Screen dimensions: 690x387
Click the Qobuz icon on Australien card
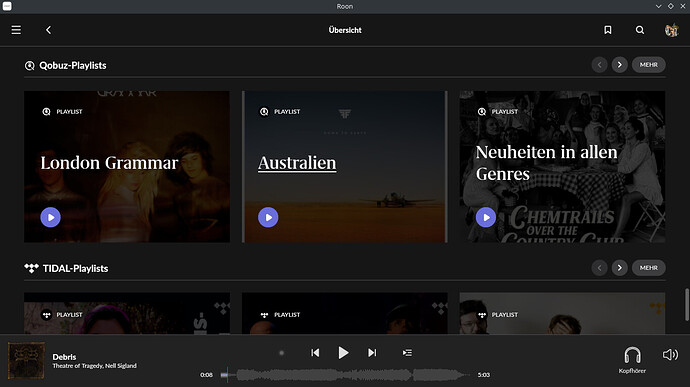coord(264,112)
